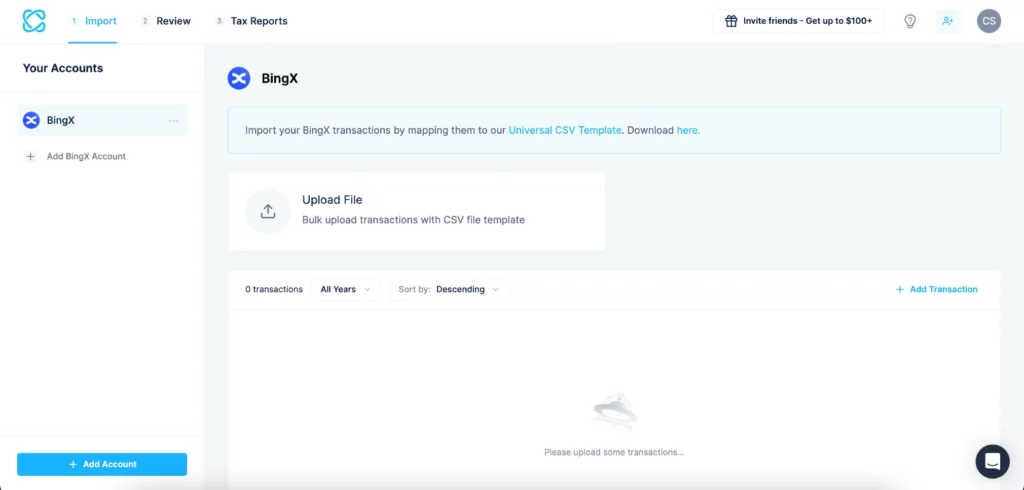
Task: Click the BingX logo beside the page title
Action: tap(239, 78)
